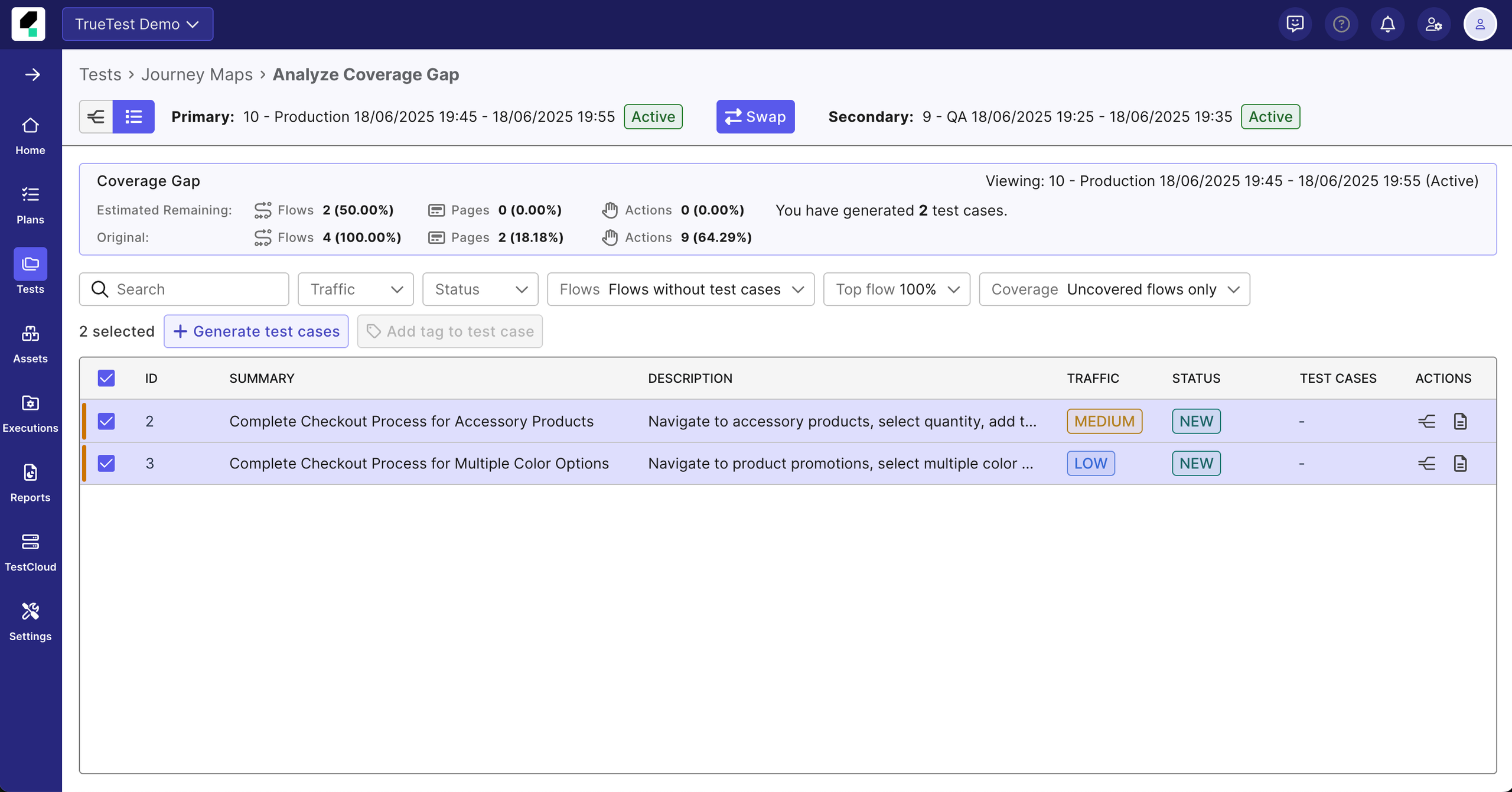Viewport: 1512px width, 792px height.
Task: Open the feedback chat icon
Action: [x=1295, y=24]
